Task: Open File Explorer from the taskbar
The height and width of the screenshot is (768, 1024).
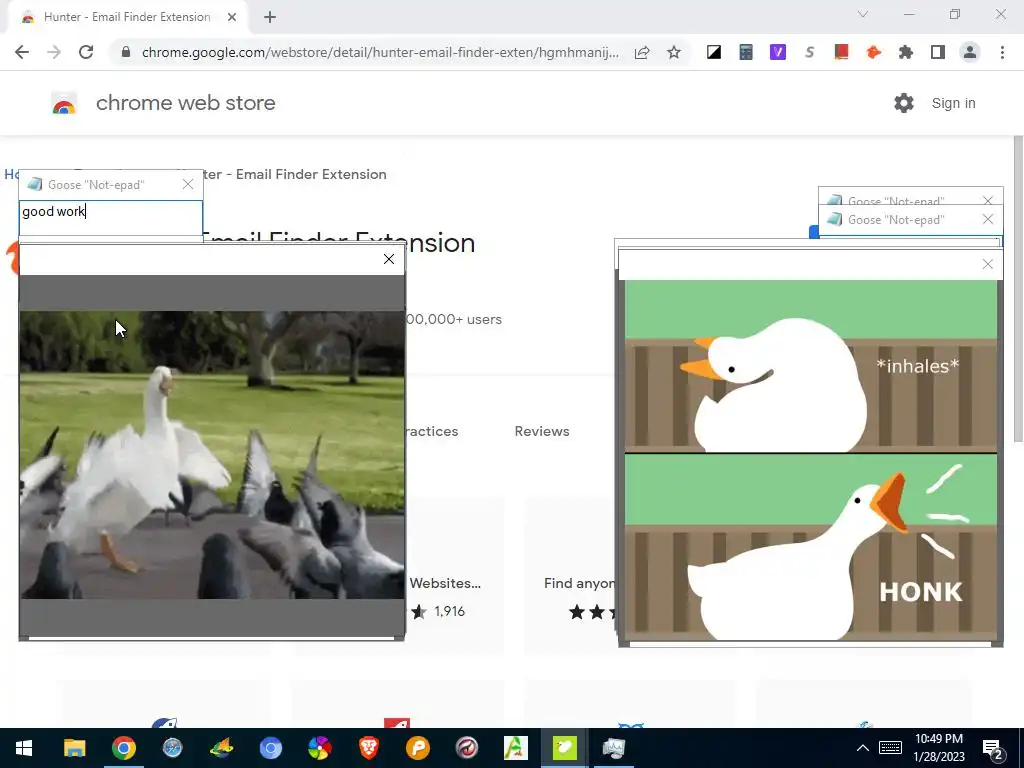Action: 74,748
